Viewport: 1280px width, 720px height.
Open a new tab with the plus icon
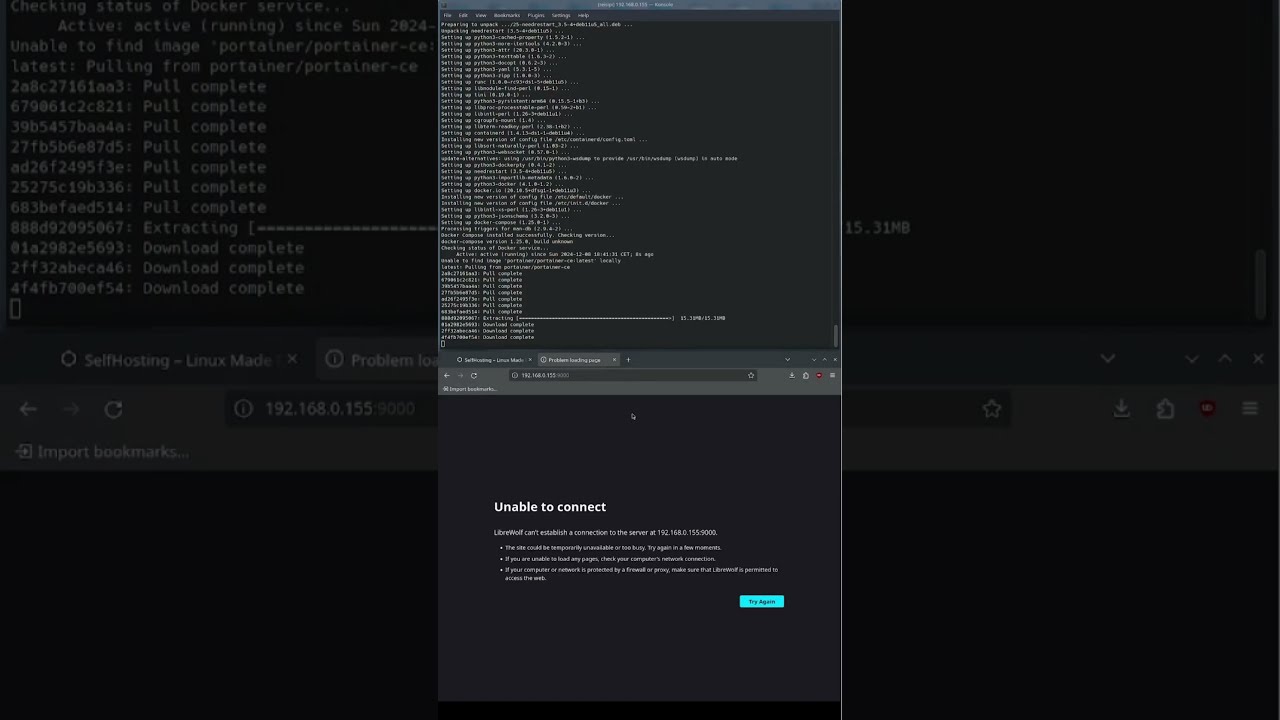(x=628, y=360)
